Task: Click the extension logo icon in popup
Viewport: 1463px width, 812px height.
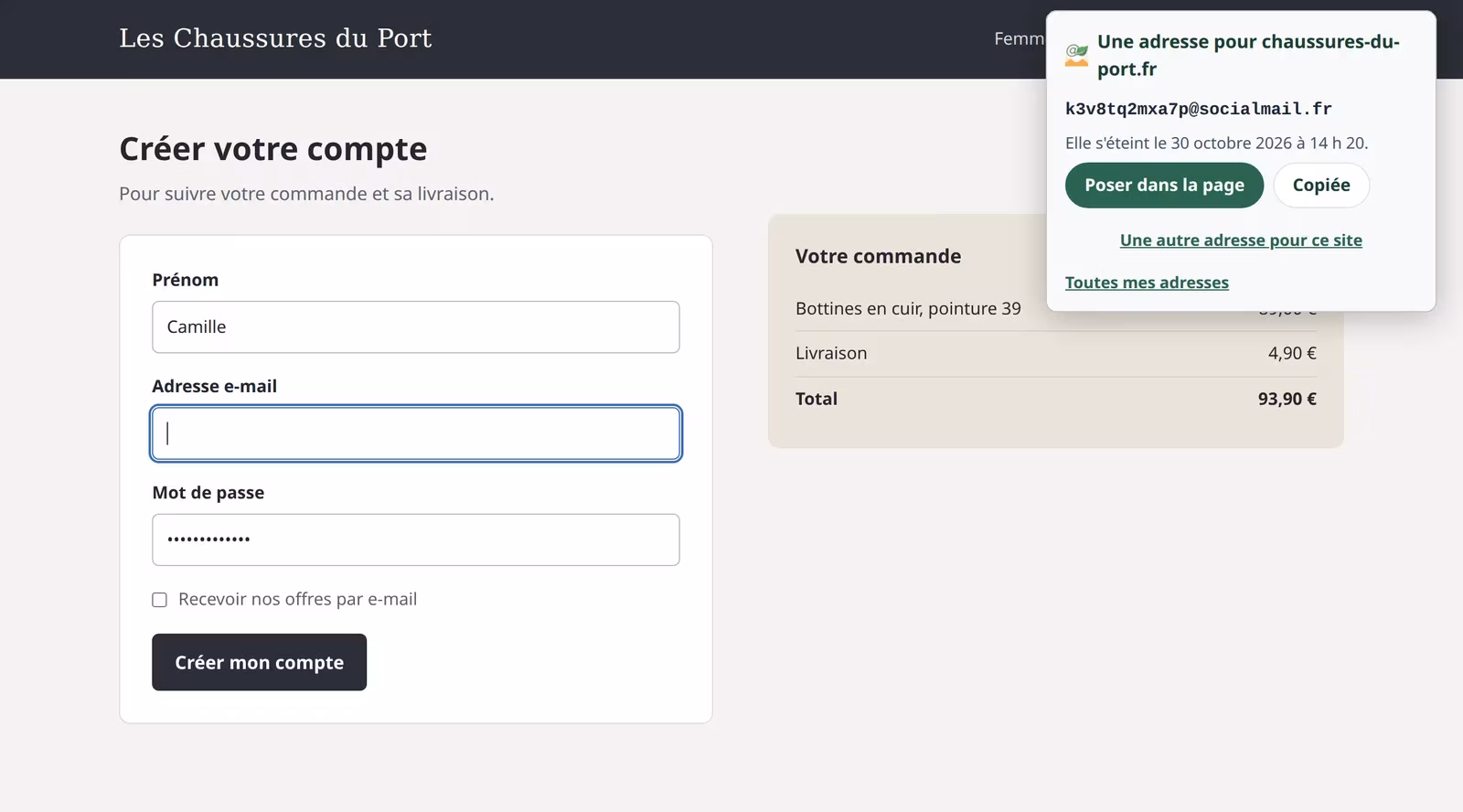Action: 1077,55
